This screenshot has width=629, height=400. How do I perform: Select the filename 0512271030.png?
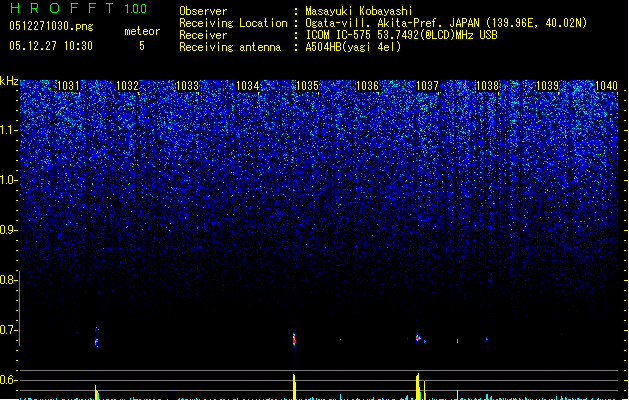click(51, 27)
